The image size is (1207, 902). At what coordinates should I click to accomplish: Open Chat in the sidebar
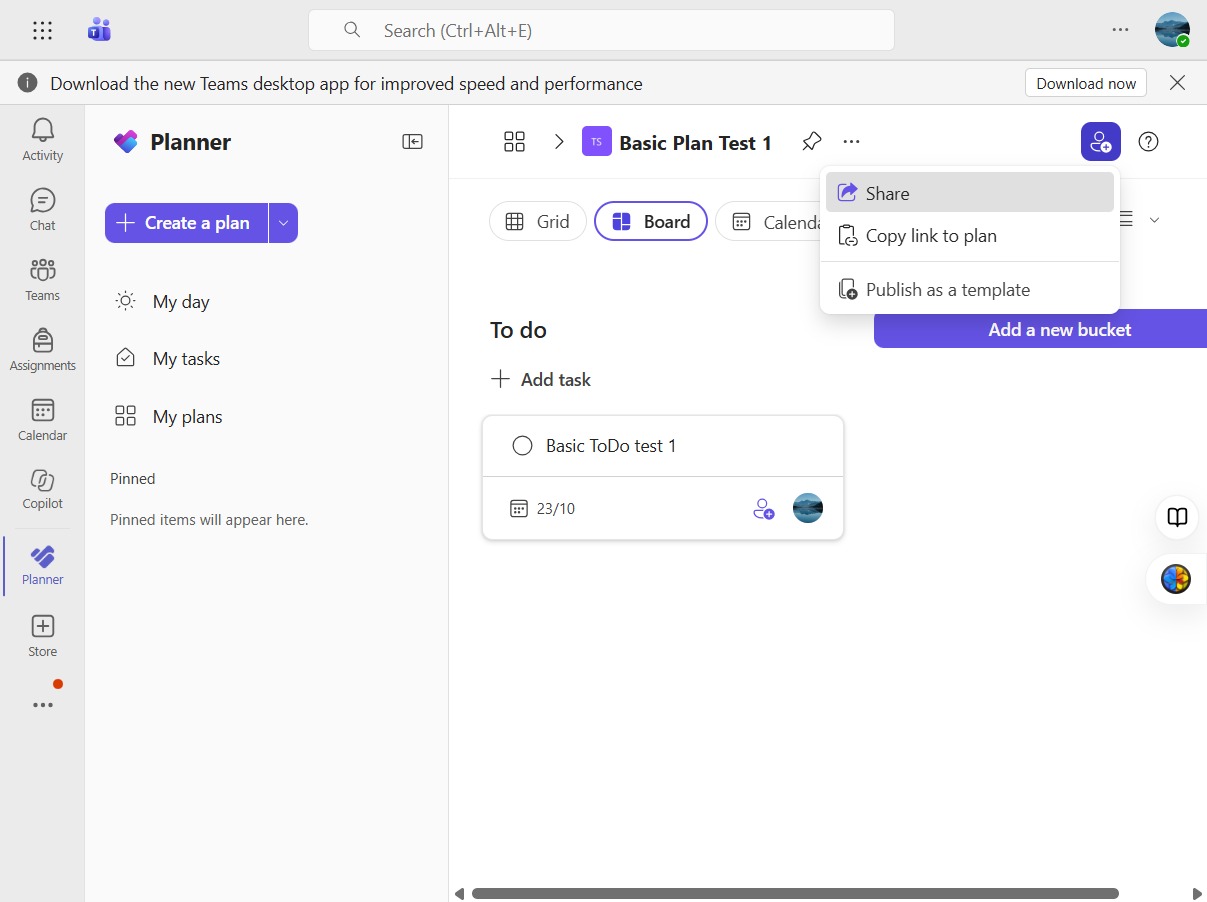pos(42,209)
